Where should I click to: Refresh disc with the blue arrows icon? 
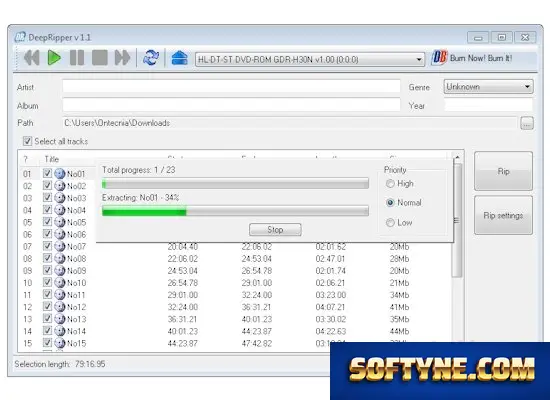tap(151, 58)
